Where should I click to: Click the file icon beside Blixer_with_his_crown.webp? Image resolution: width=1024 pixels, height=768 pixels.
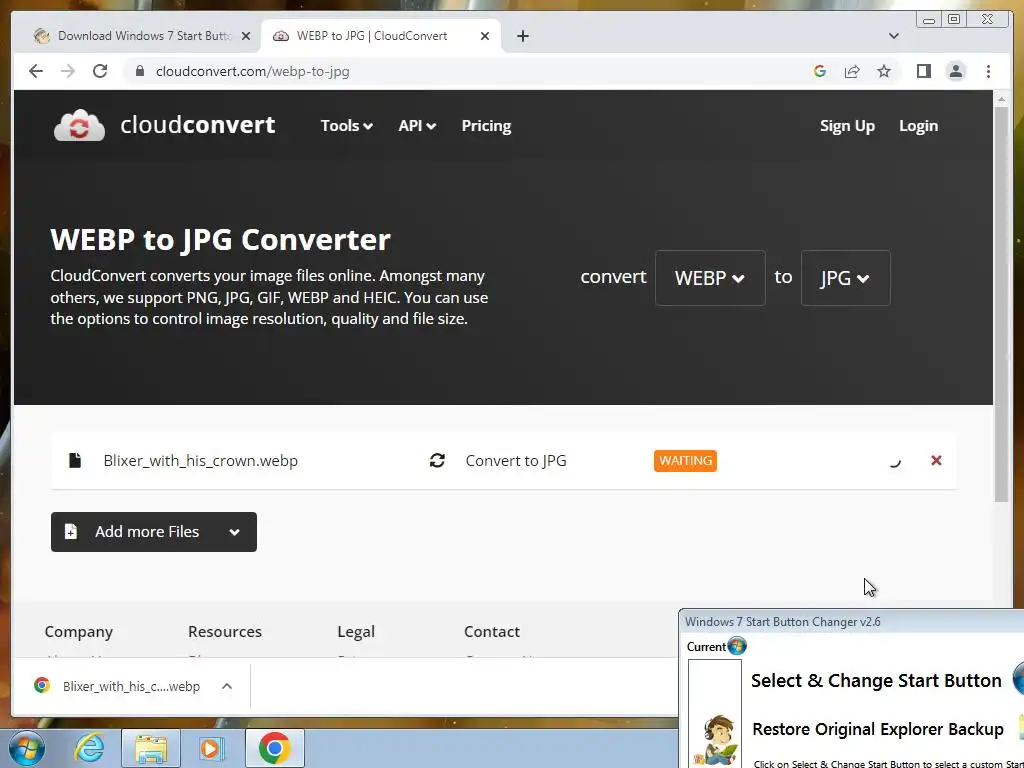click(x=75, y=460)
